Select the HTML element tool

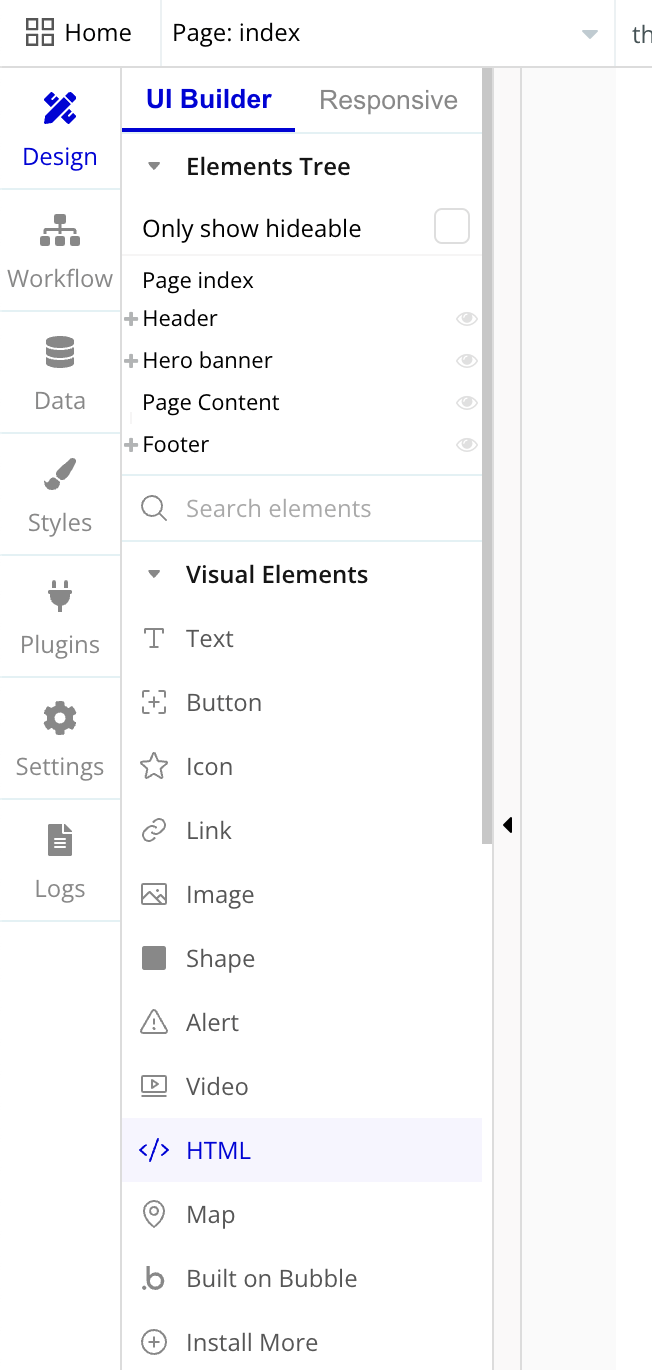pyautogui.click(x=218, y=1150)
